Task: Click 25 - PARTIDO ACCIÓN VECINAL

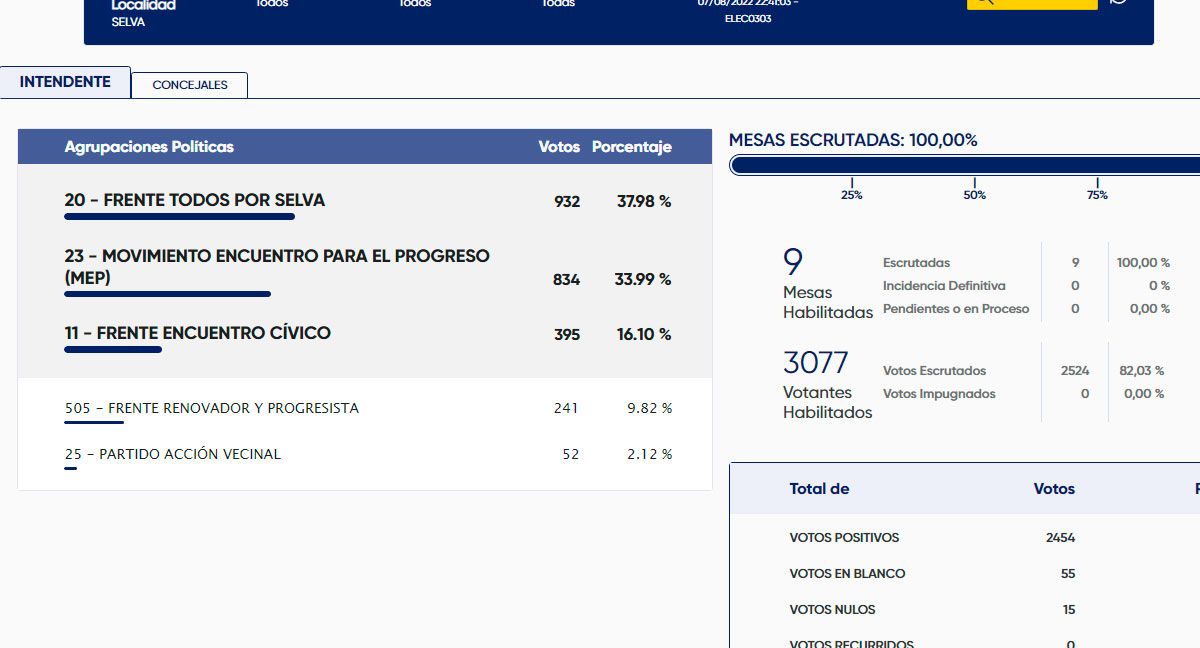Action: click(173, 454)
